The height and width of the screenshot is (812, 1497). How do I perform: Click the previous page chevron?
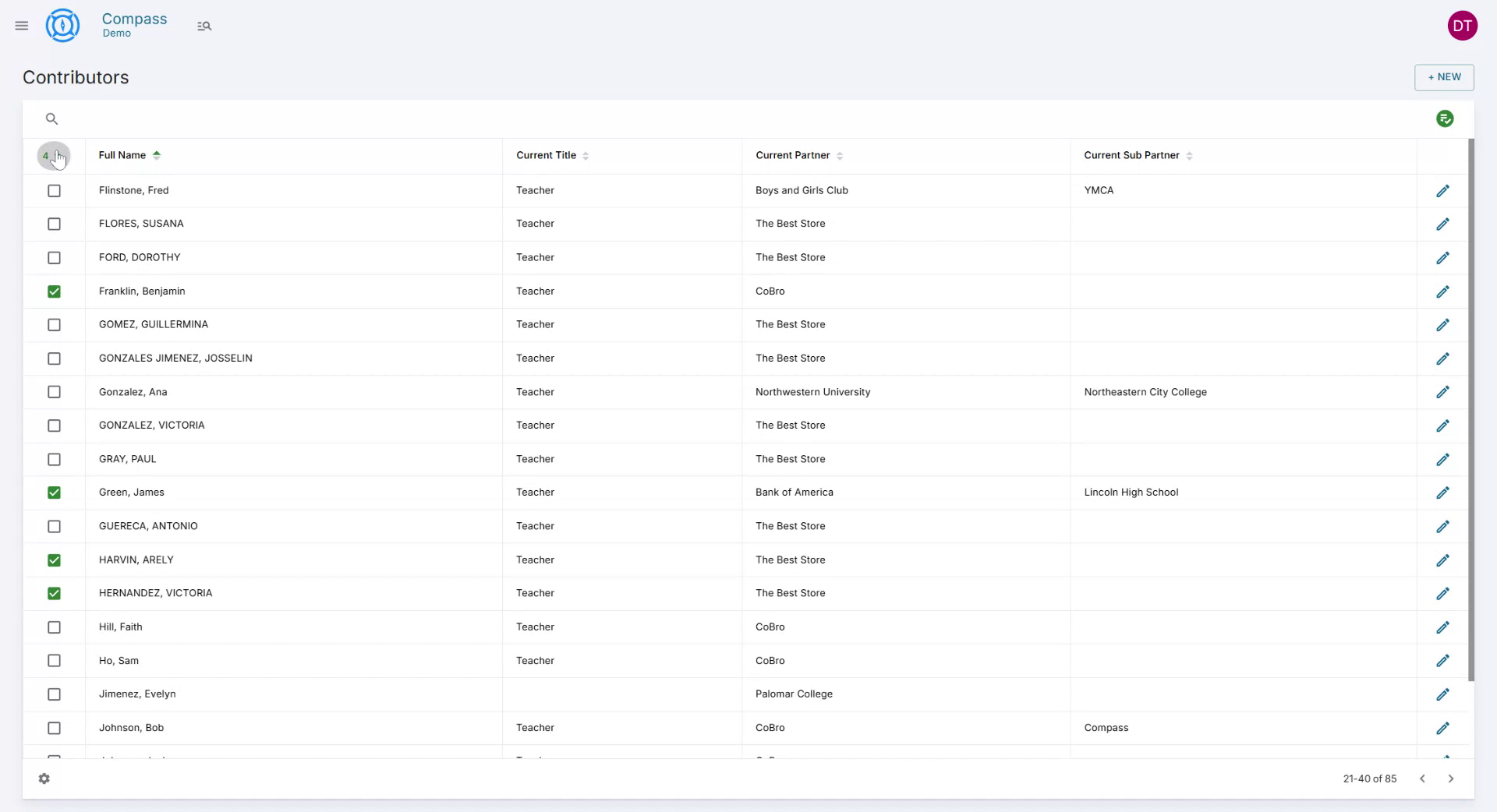1423,778
